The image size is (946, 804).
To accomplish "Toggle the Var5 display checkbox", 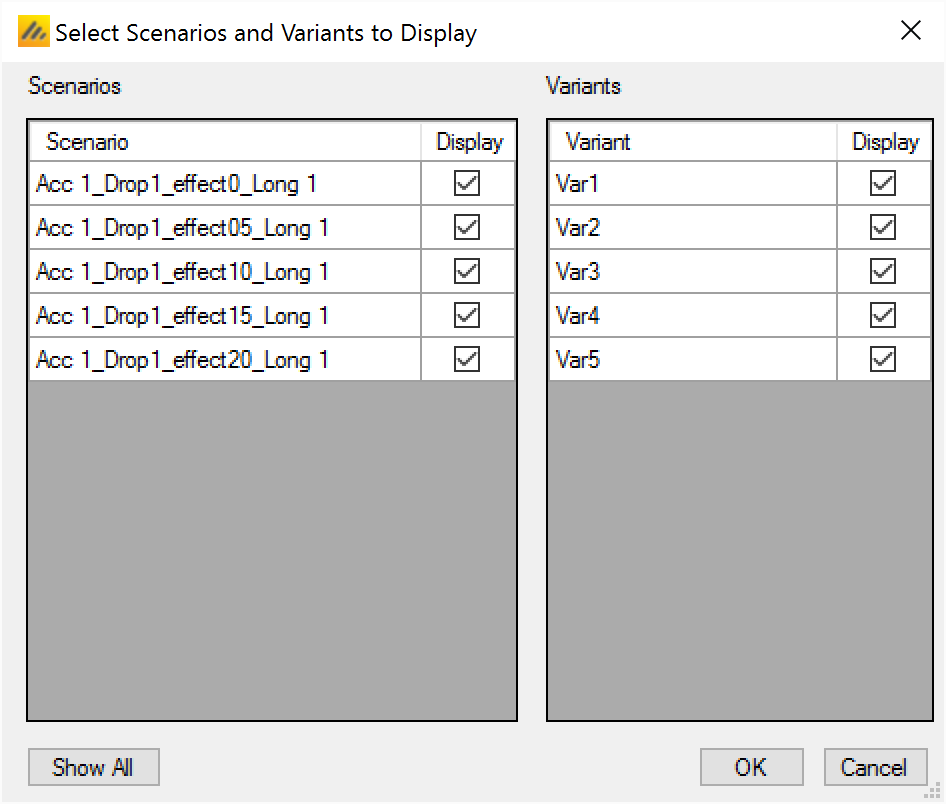I will tap(883, 360).
